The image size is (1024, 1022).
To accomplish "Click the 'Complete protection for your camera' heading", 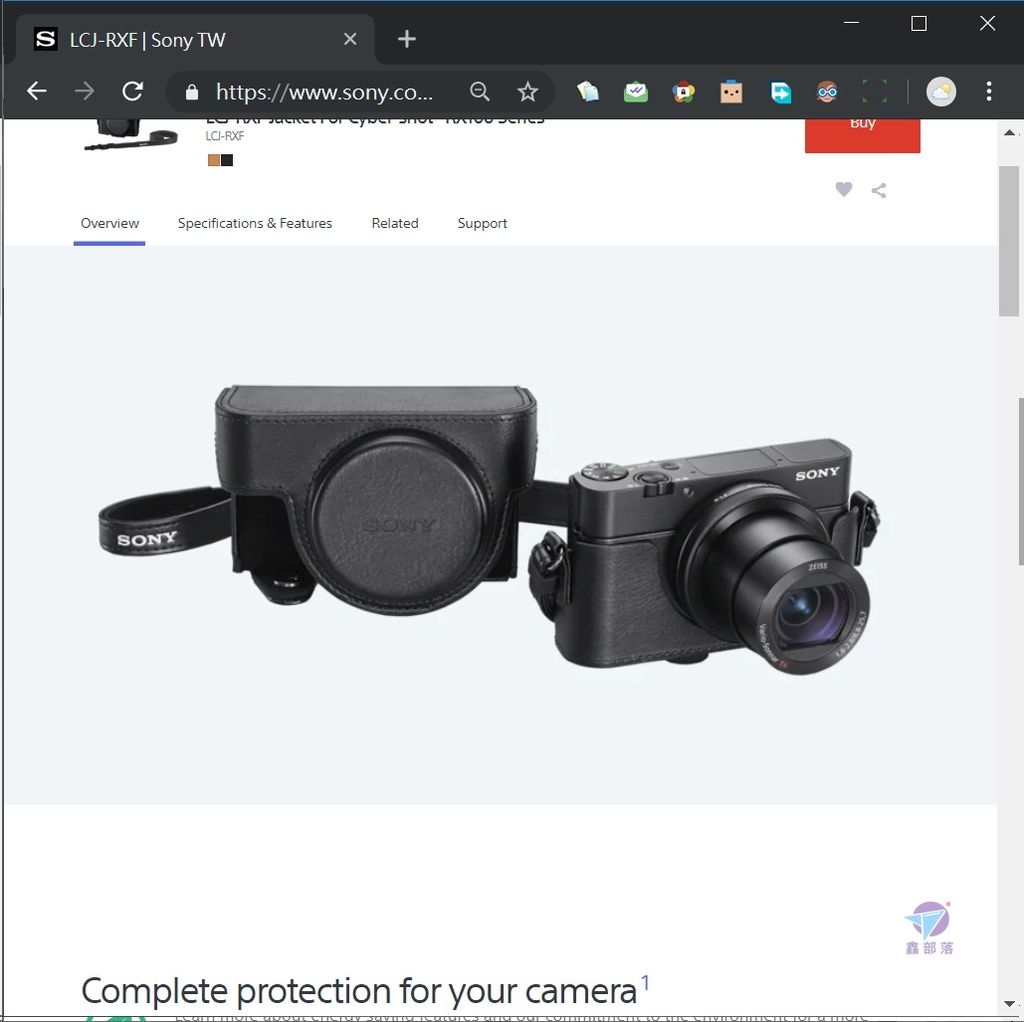I will (359, 991).
